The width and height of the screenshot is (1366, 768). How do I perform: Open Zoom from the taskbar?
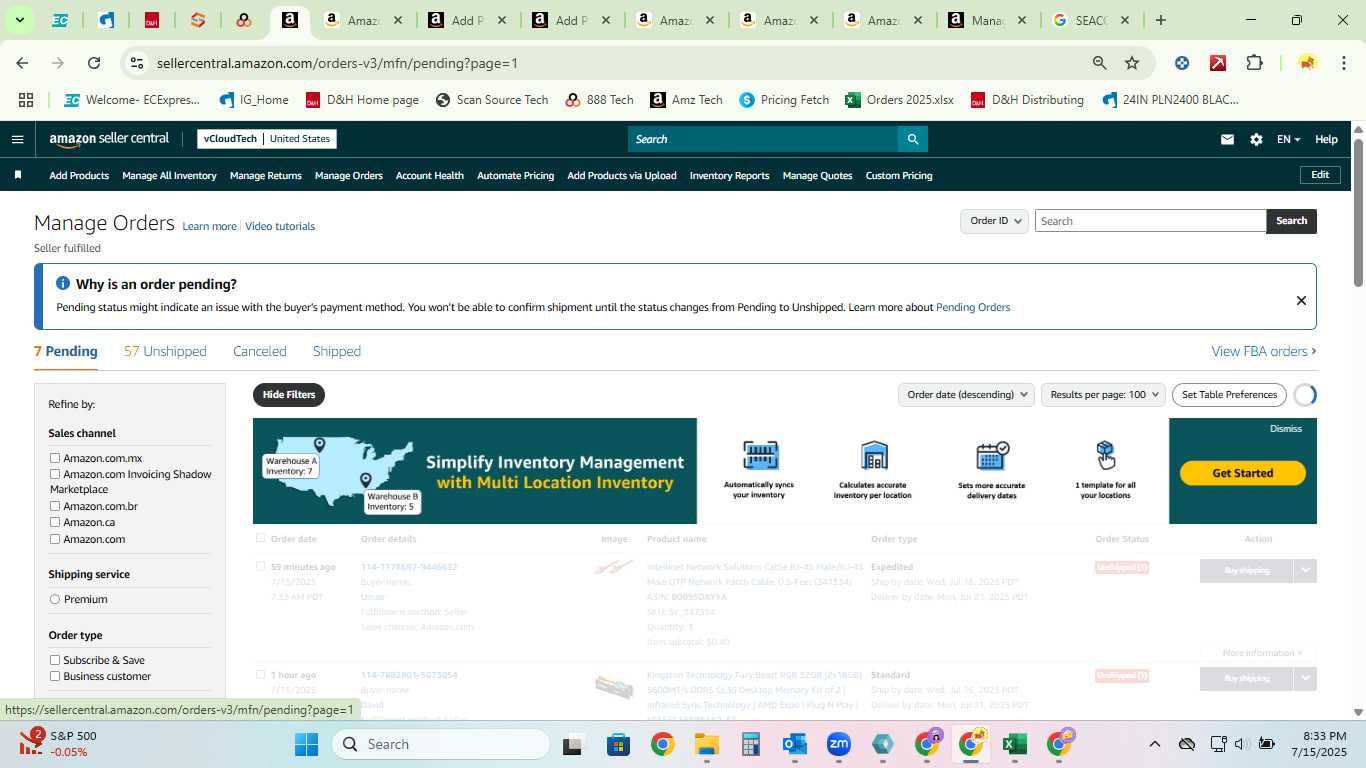click(839, 744)
